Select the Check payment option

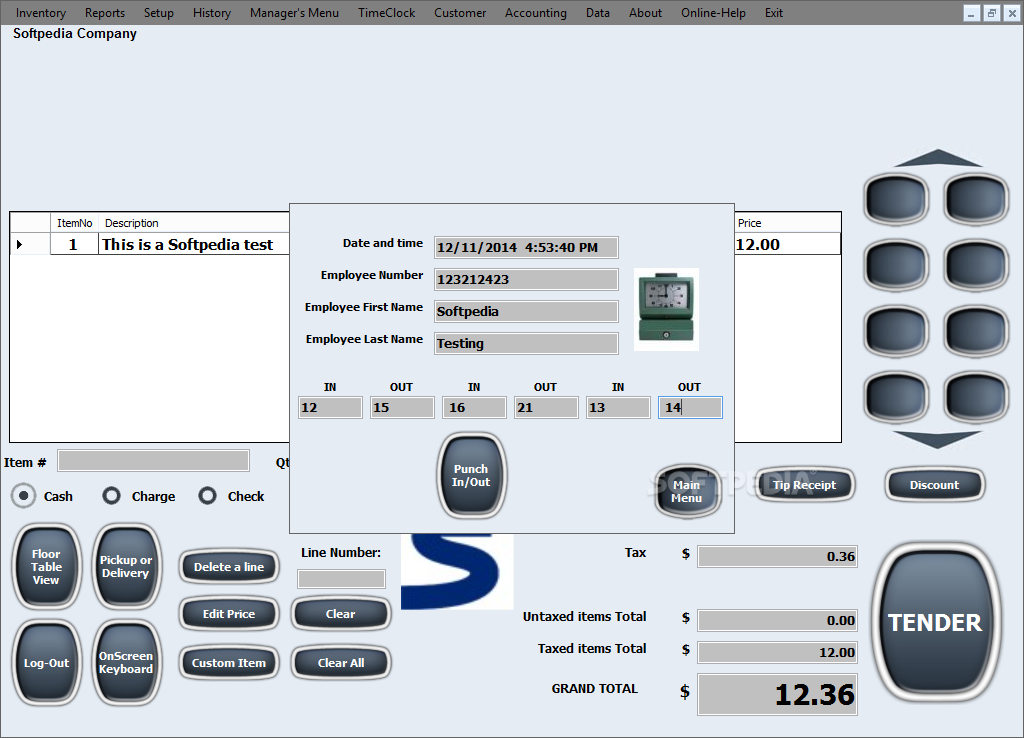208,496
